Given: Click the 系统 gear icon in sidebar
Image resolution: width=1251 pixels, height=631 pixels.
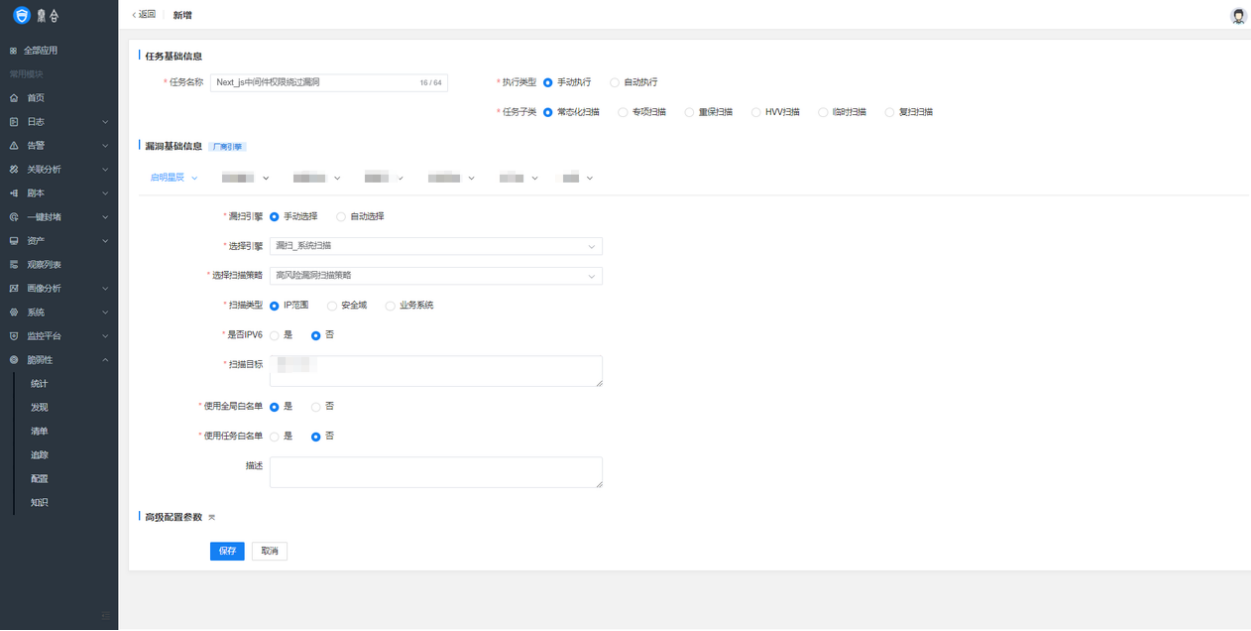Looking at the screenshot, I should click(14, 312).
